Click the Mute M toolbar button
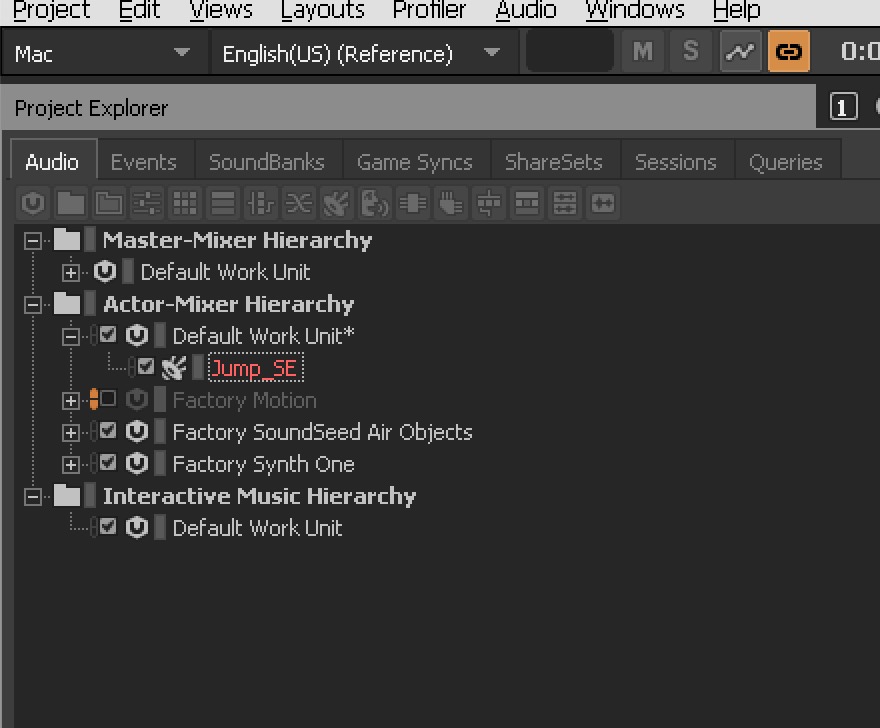 click(x=643, y=52)
